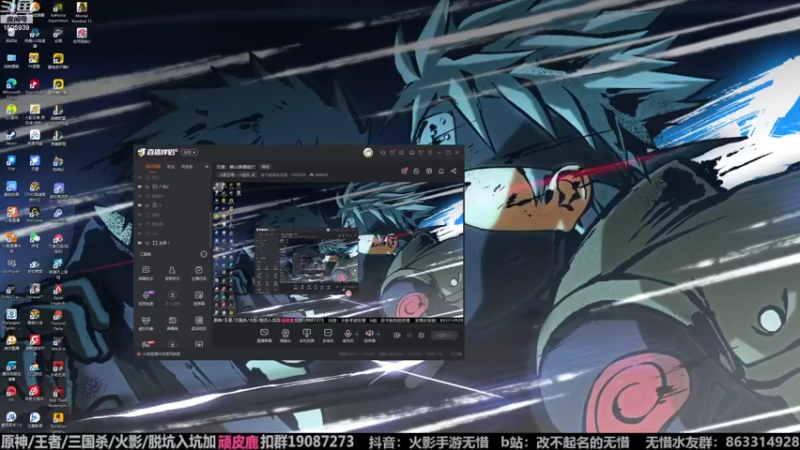This screenshot has width=800, height=450.
Task: Click the share icon above the preview
Action: pyautogui.click(x=454, y=171)
